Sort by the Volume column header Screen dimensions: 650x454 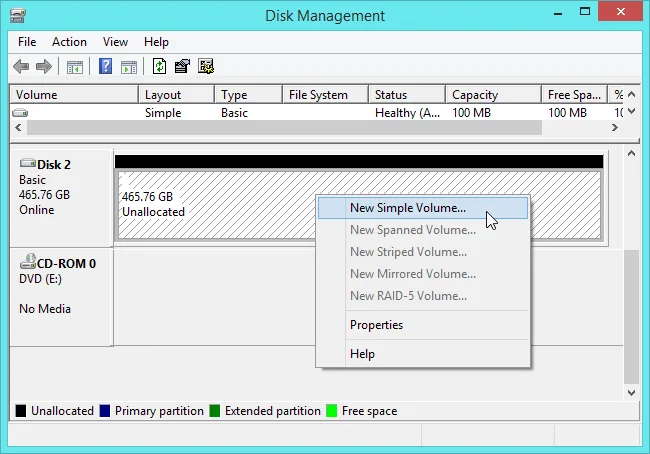click(x=74, y=95)
